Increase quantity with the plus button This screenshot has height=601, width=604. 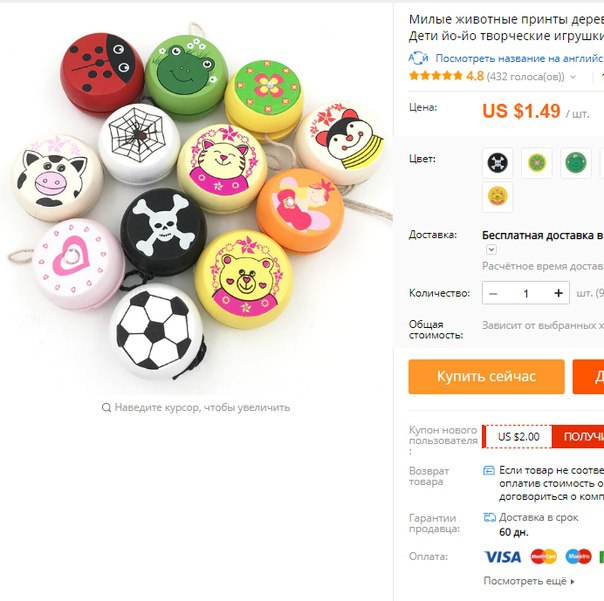pyautogui.click(x=559, y=294)
